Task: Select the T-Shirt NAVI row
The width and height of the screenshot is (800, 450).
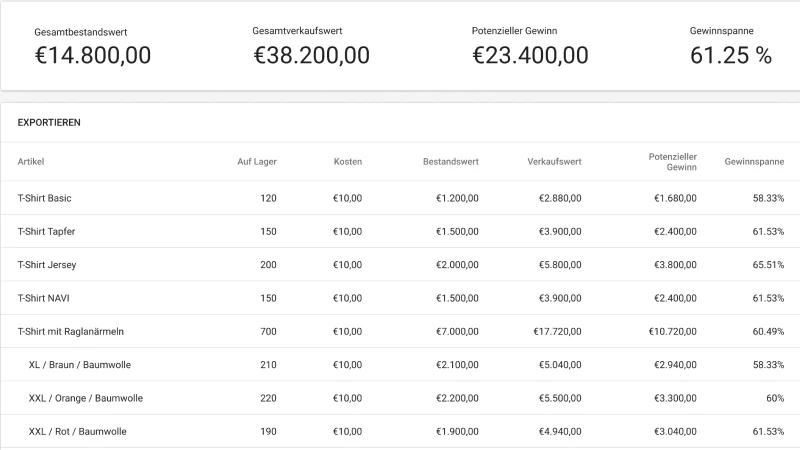Action: [x=43, y=298]
